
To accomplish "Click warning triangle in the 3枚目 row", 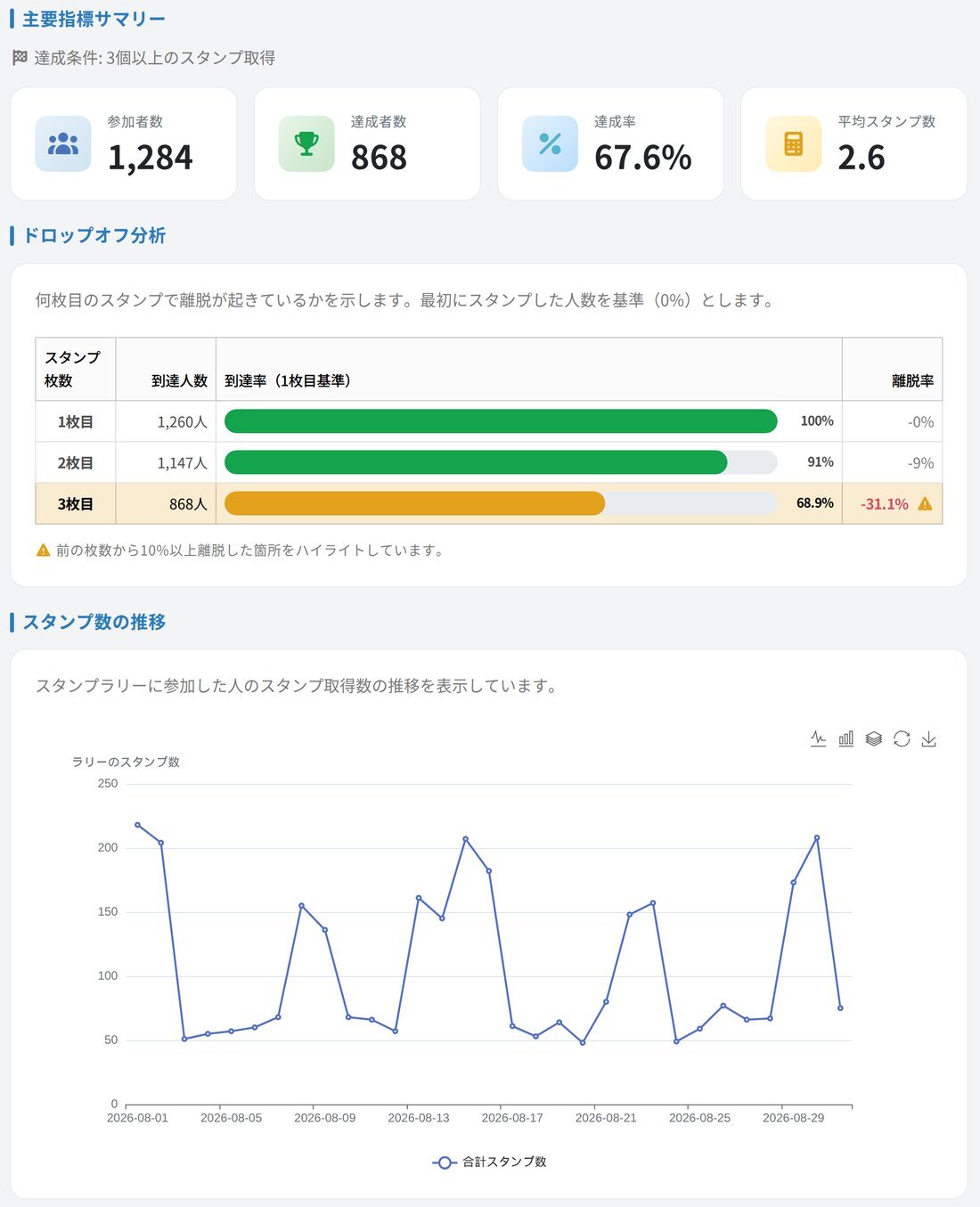I will (x=925, y=504).
